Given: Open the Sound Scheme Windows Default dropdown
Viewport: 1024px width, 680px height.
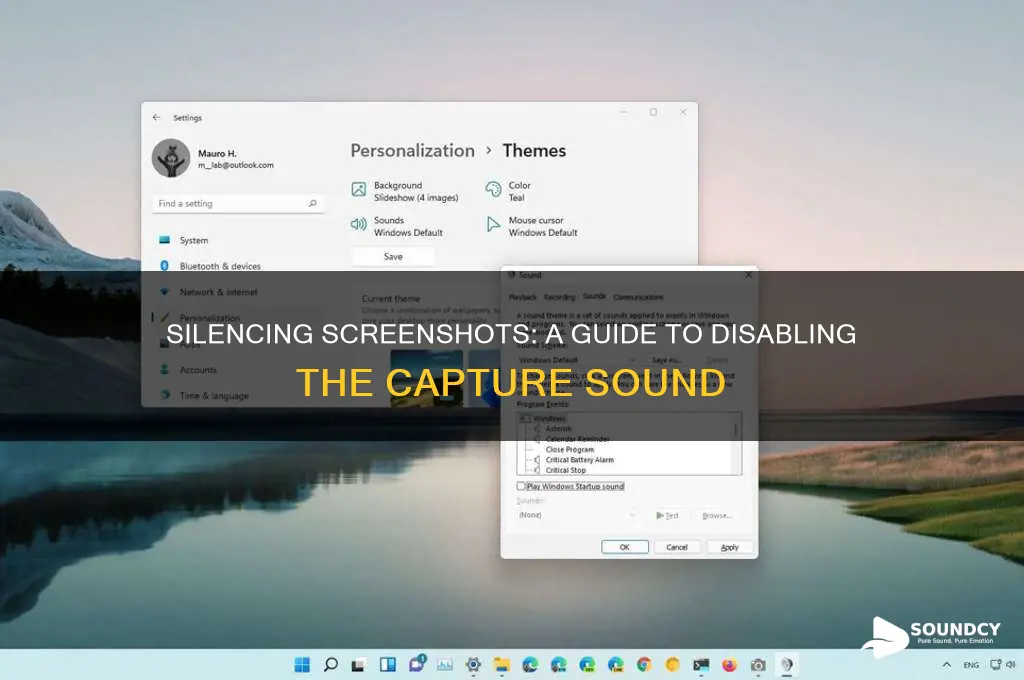Looking at the screenshot, I should coord(577,360).
